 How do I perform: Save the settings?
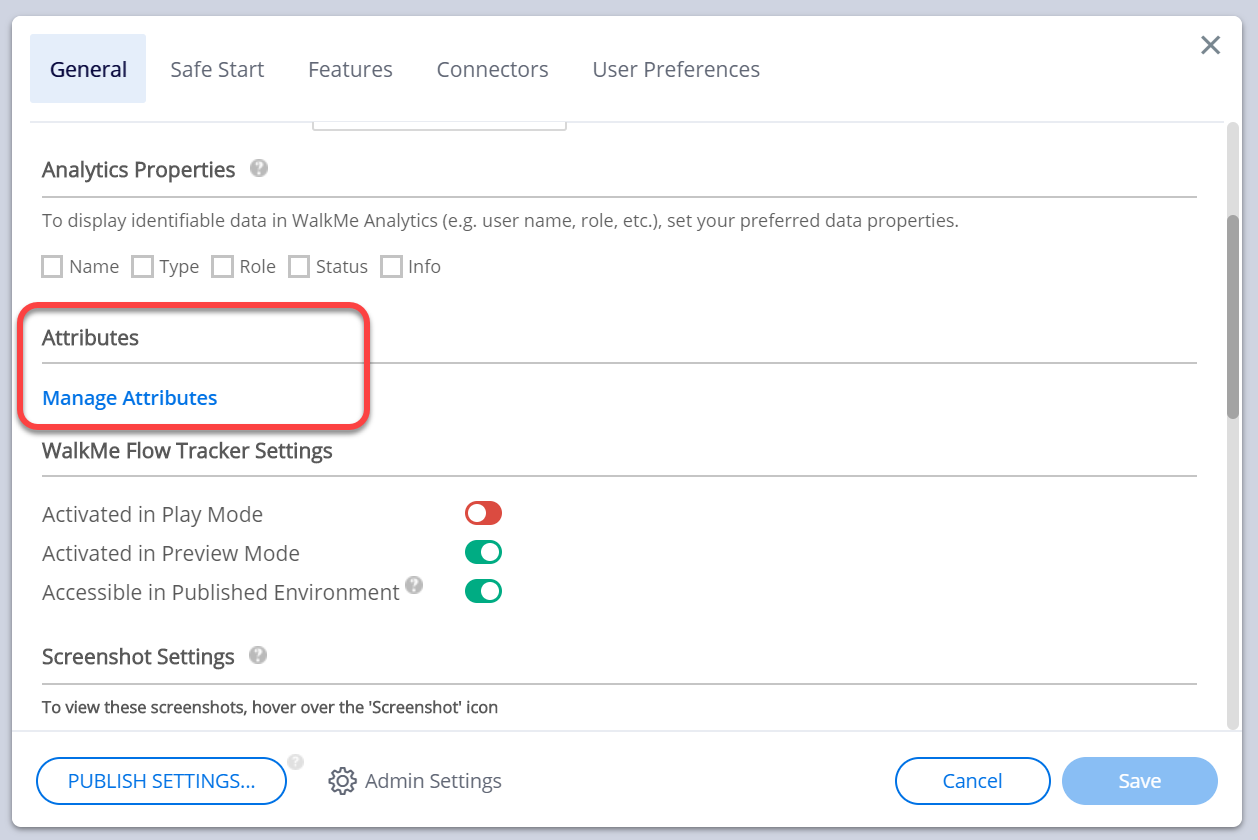(x=1140, y=781)
